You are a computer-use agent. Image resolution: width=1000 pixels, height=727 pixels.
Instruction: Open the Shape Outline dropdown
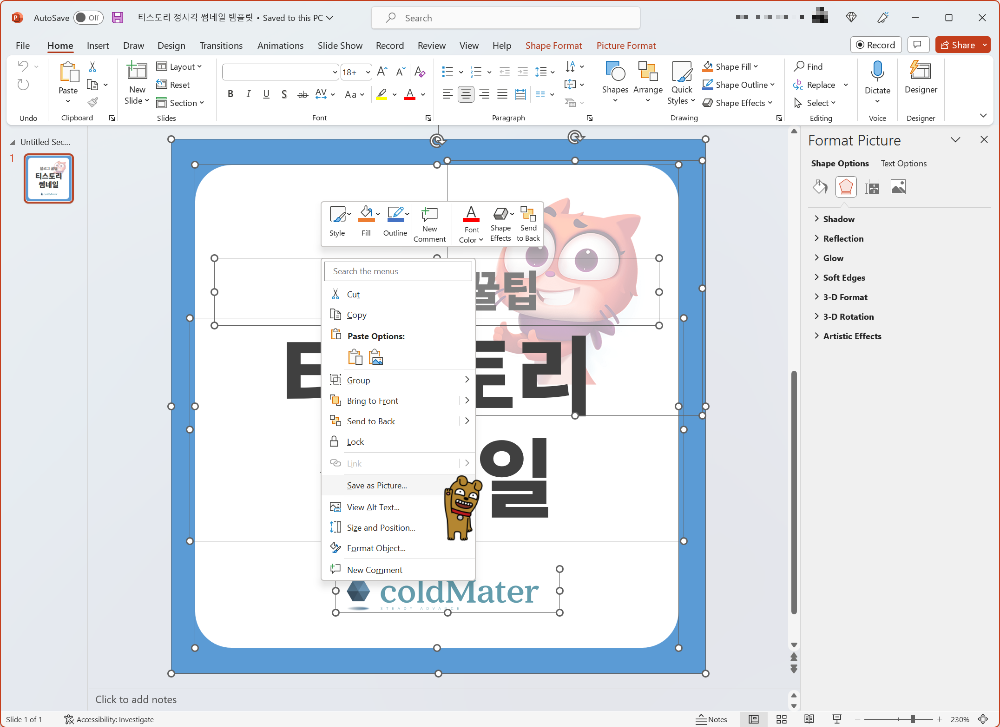[x=737, y=84]
